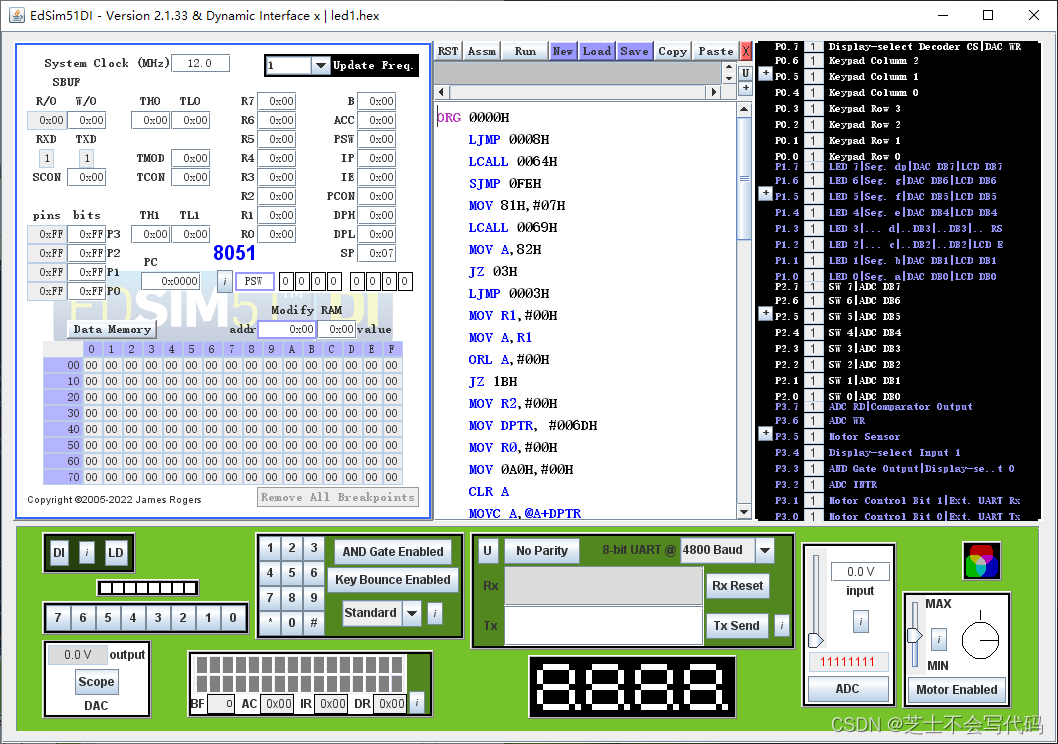This screenshot has width=1058, height=744.
Task: Click the info icon under the keypad Standard dropdown
Action: [x=434, y=613]
